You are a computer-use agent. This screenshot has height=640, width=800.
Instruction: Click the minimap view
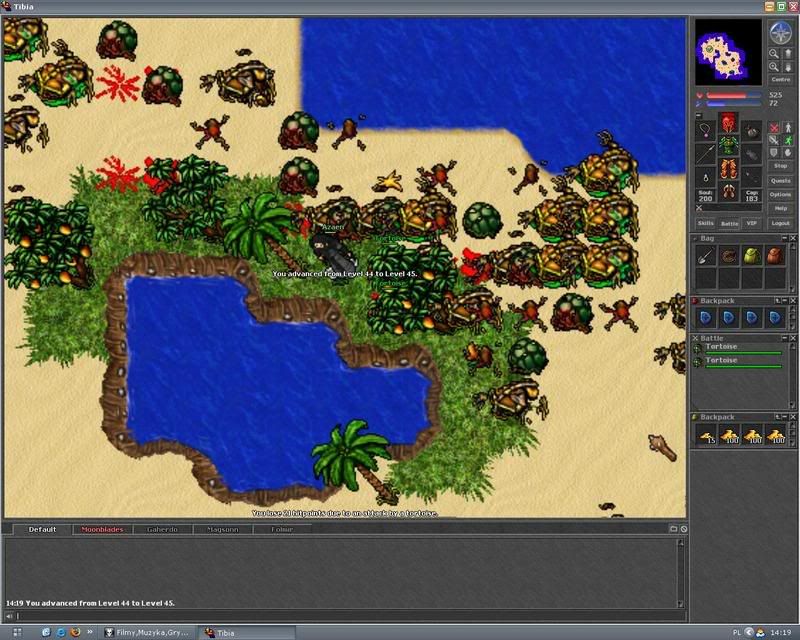729,51
